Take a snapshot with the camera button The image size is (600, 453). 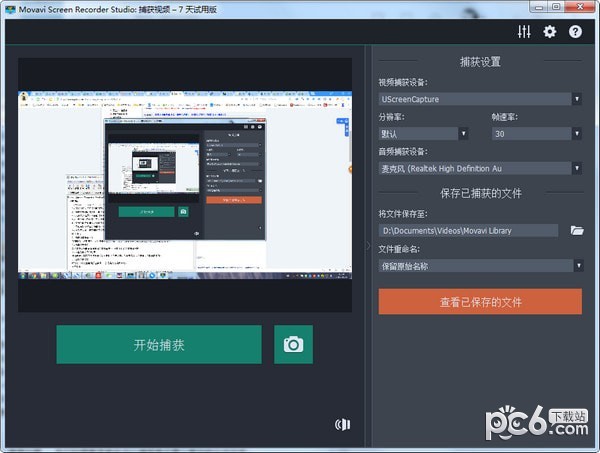click(293, 345)
